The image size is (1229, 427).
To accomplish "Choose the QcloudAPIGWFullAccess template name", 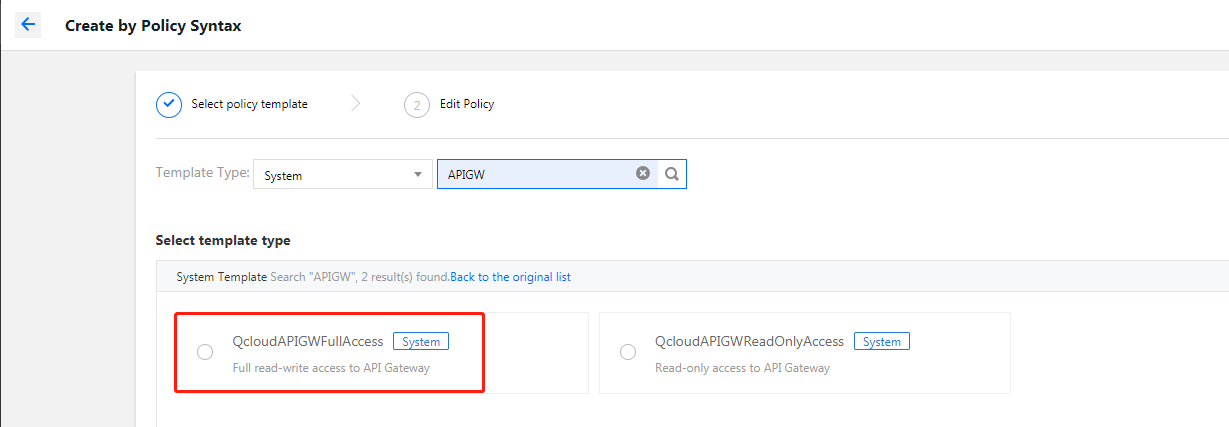I will pos(307,342).
